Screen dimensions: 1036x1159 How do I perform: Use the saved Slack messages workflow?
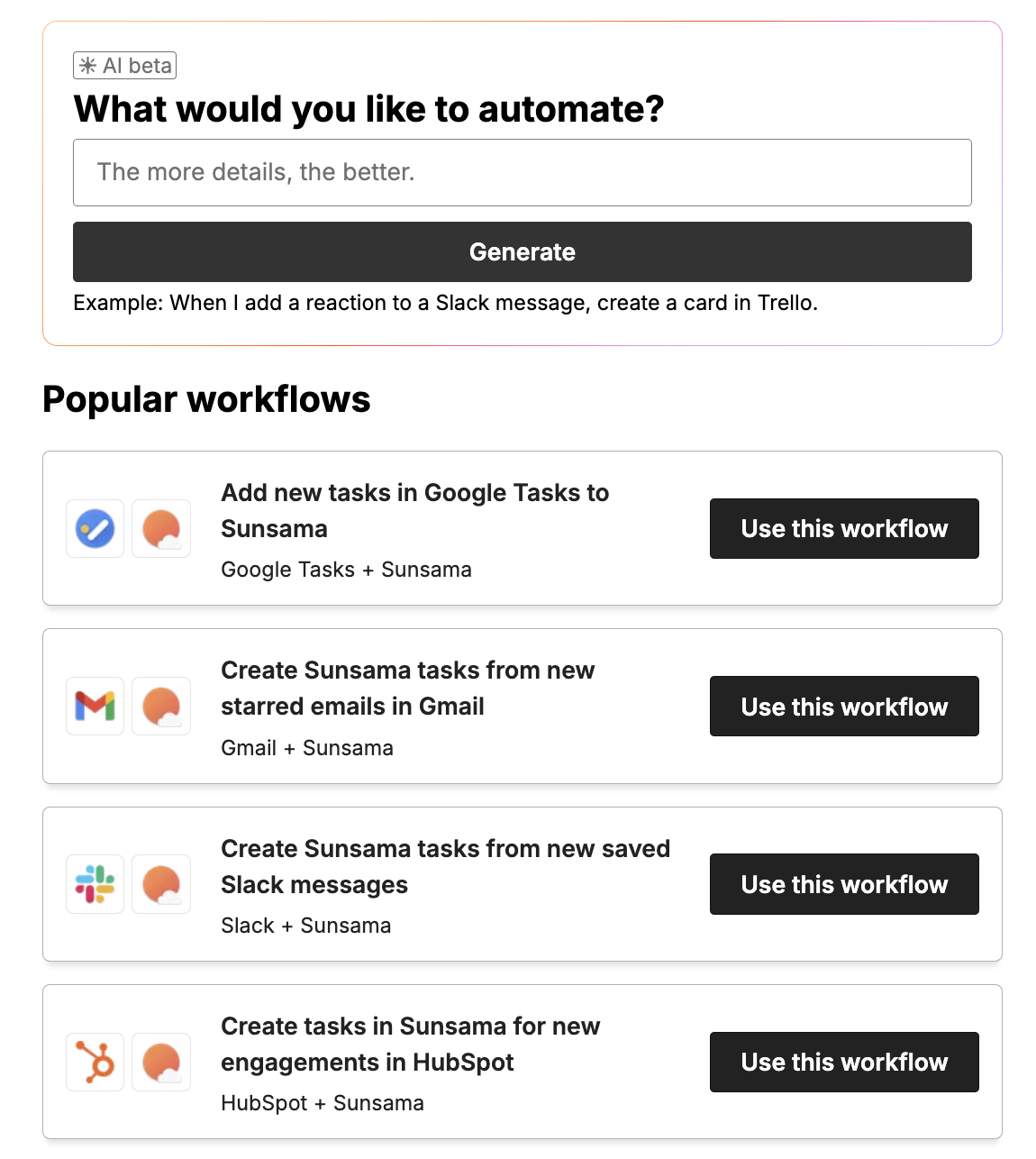point(843,884)
